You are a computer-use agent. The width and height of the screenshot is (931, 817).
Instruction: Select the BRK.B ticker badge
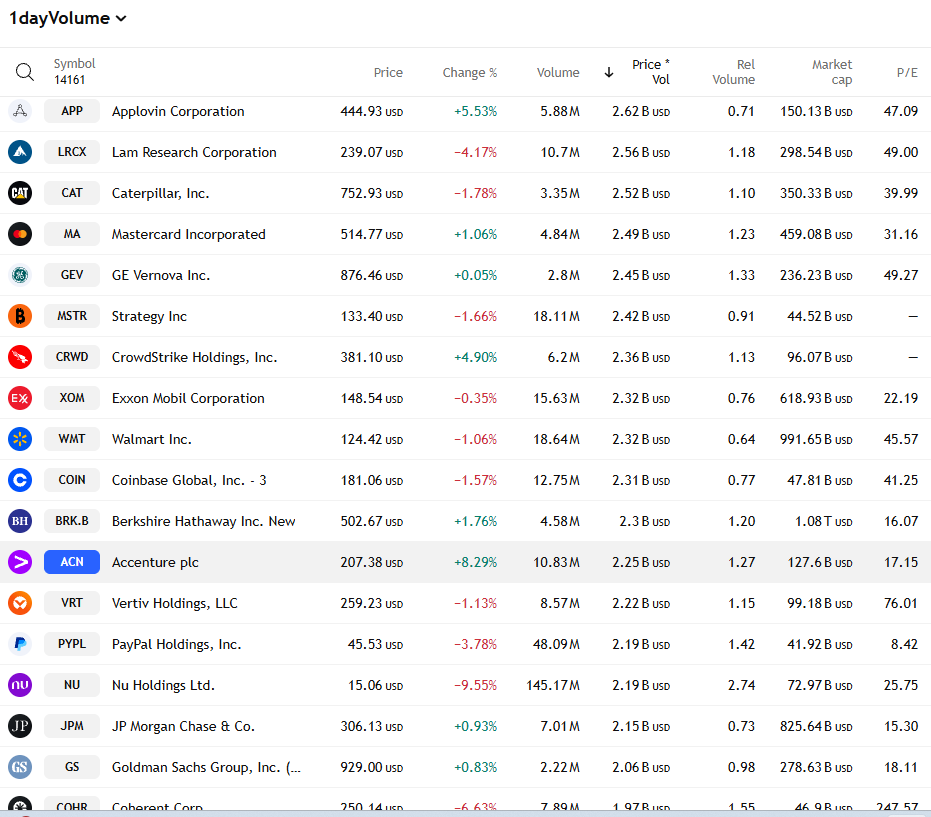click(x=72, y=521)
